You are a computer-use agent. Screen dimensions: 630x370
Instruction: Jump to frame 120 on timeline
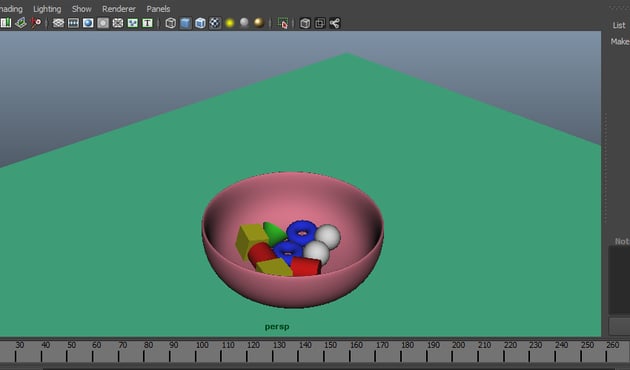point(253,345)
